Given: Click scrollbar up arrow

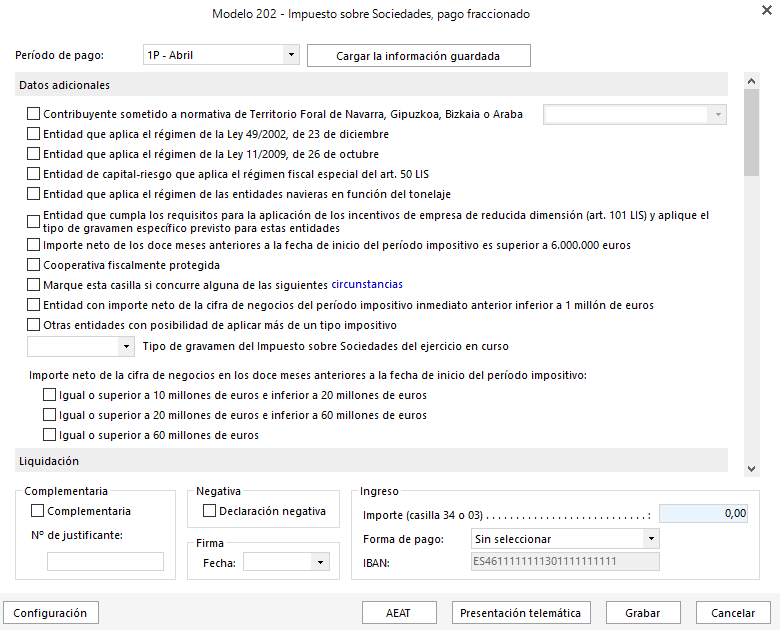Looking at the screenshot, I should pos(752,81).
